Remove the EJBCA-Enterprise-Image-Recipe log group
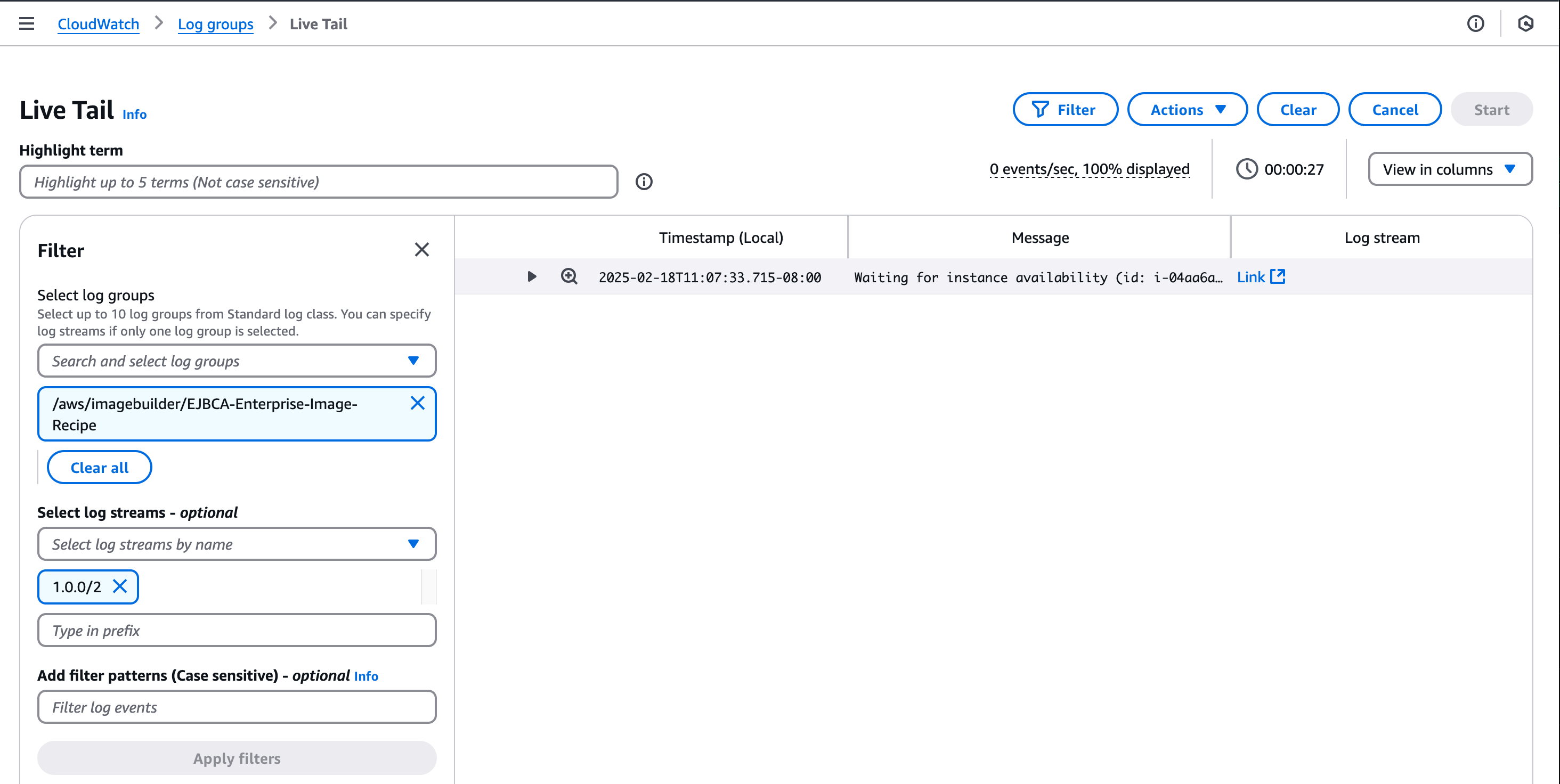 coord(417,403)
